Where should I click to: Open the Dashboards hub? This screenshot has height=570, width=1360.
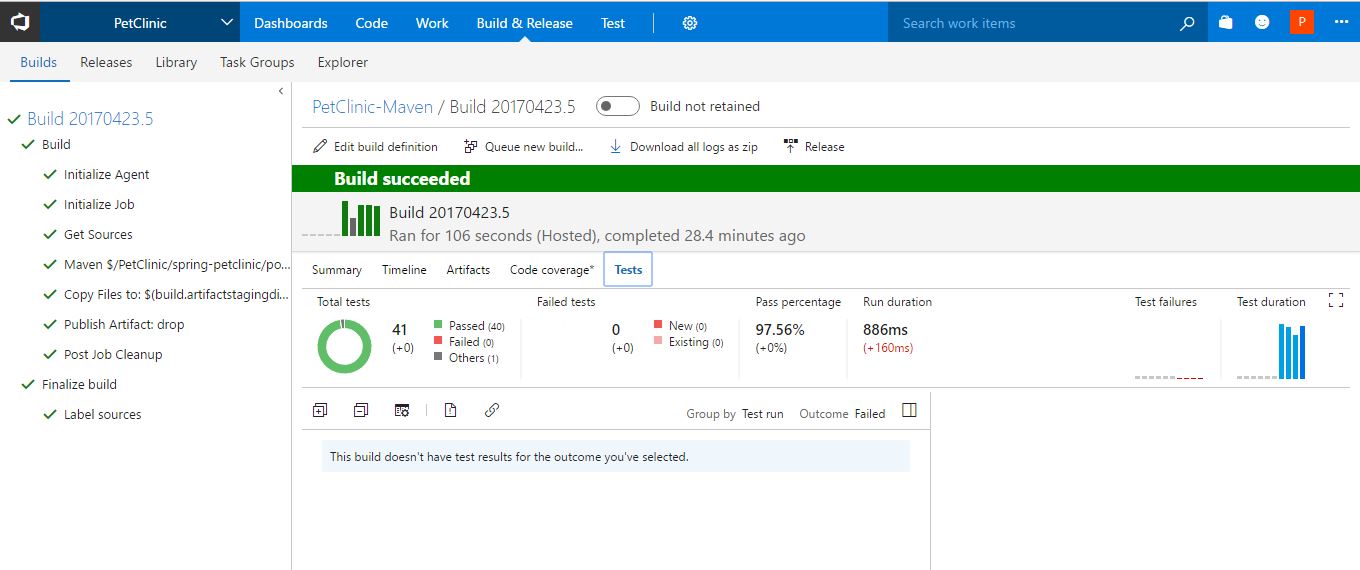290,23
